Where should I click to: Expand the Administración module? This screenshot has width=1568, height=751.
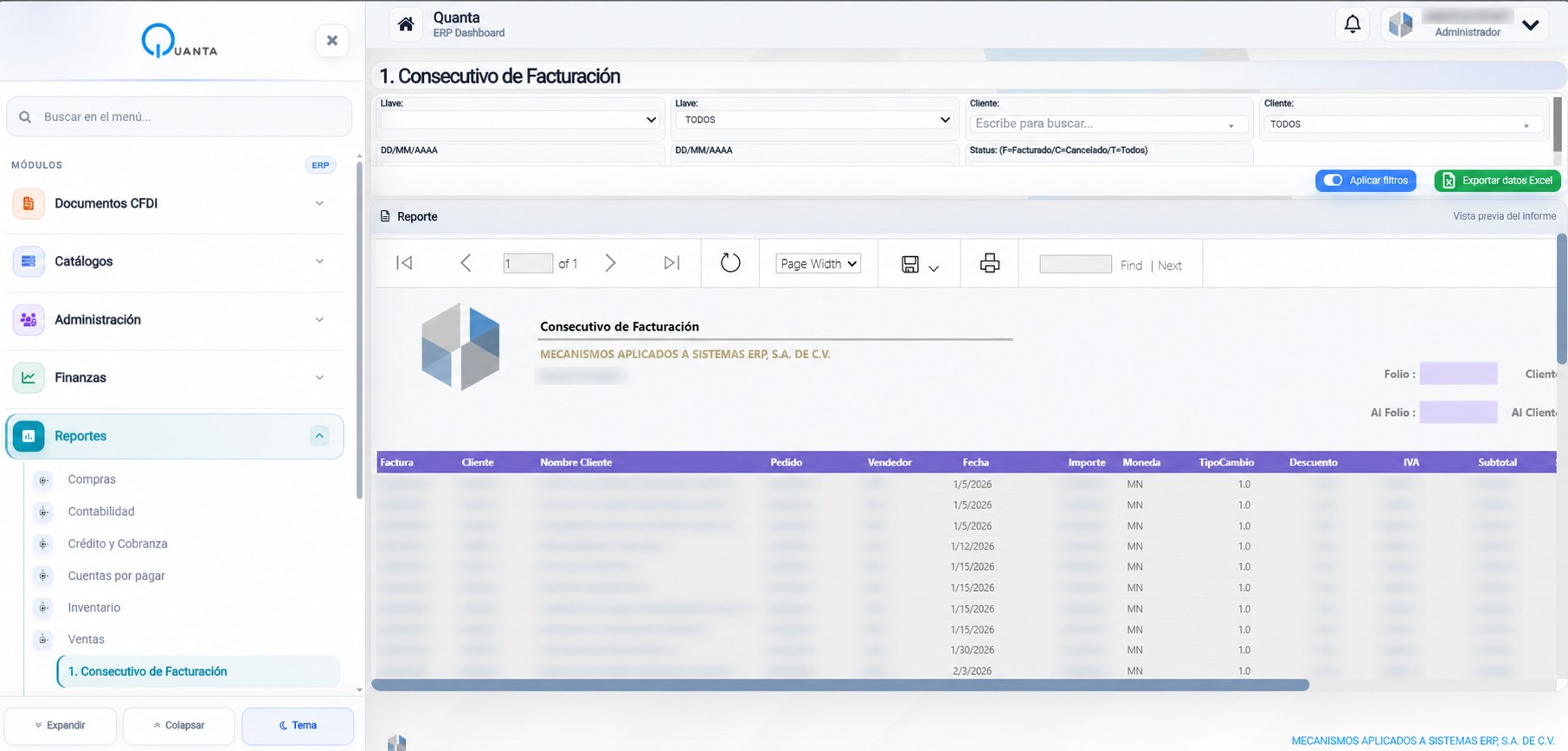(x=319, y=319)
